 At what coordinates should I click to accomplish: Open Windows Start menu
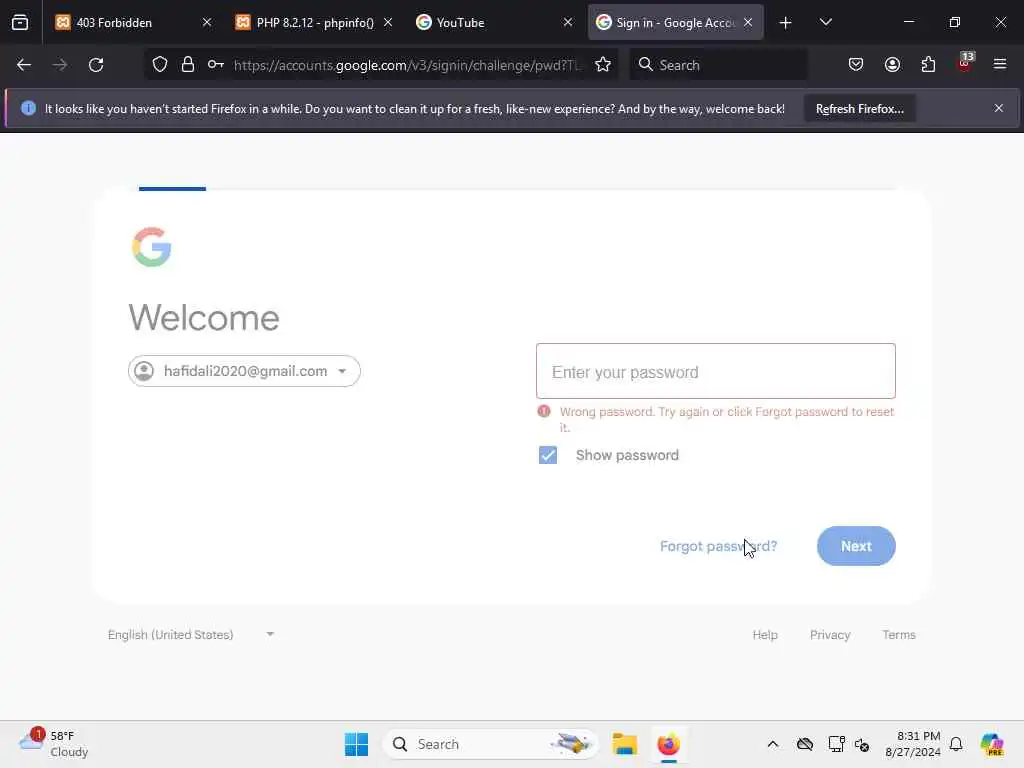point(357,744)
